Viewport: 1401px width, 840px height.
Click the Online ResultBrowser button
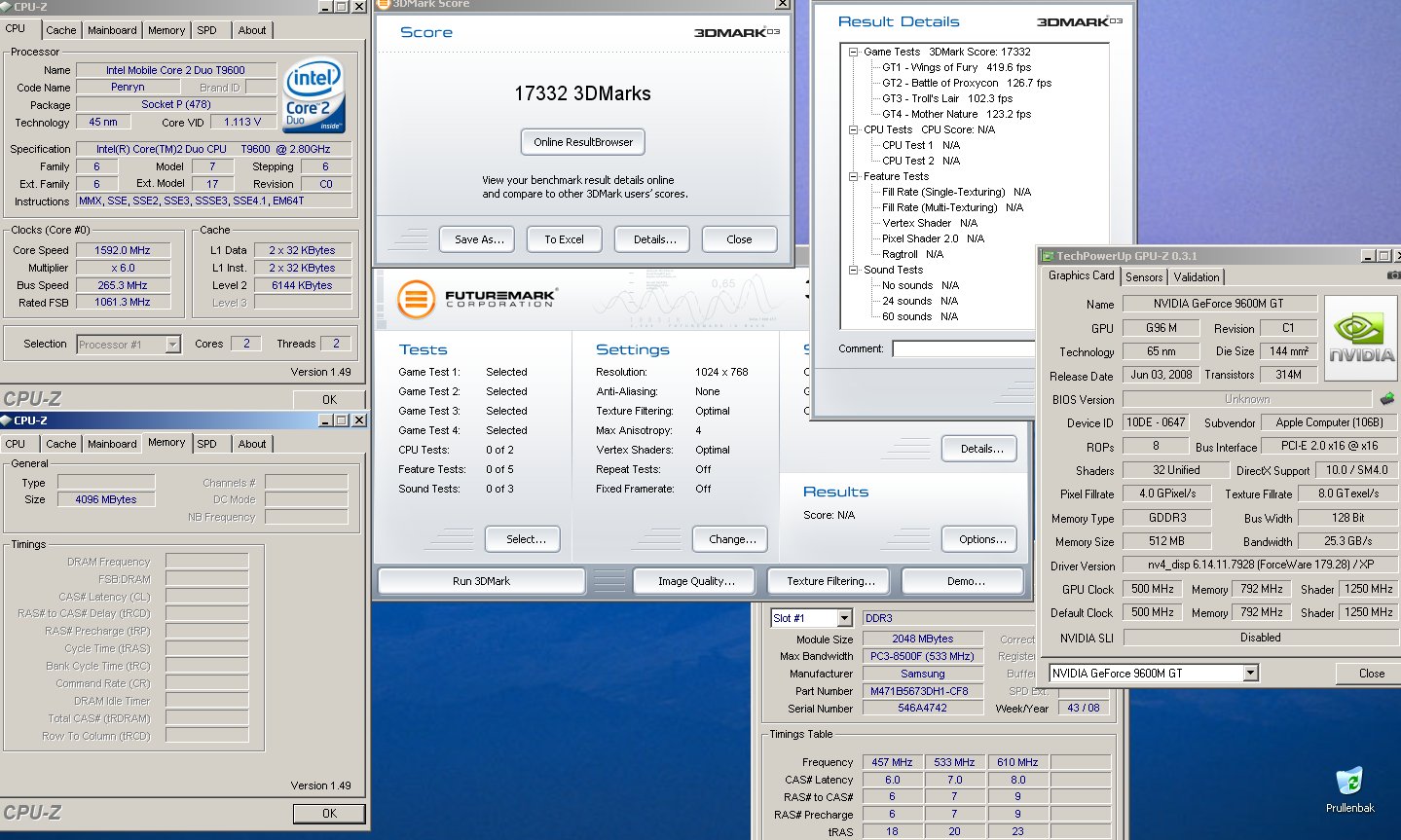pos(583,142)
